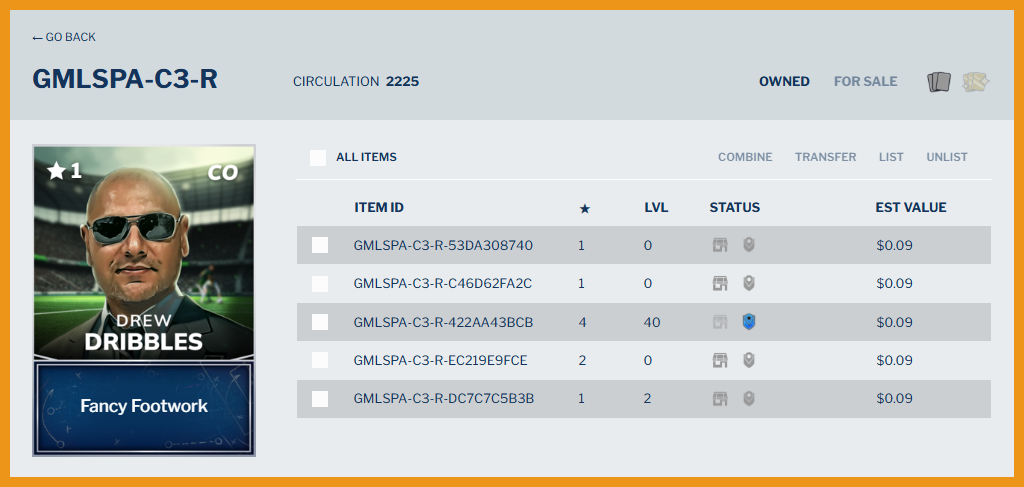Switch to the Owned tab

[784, 82]
